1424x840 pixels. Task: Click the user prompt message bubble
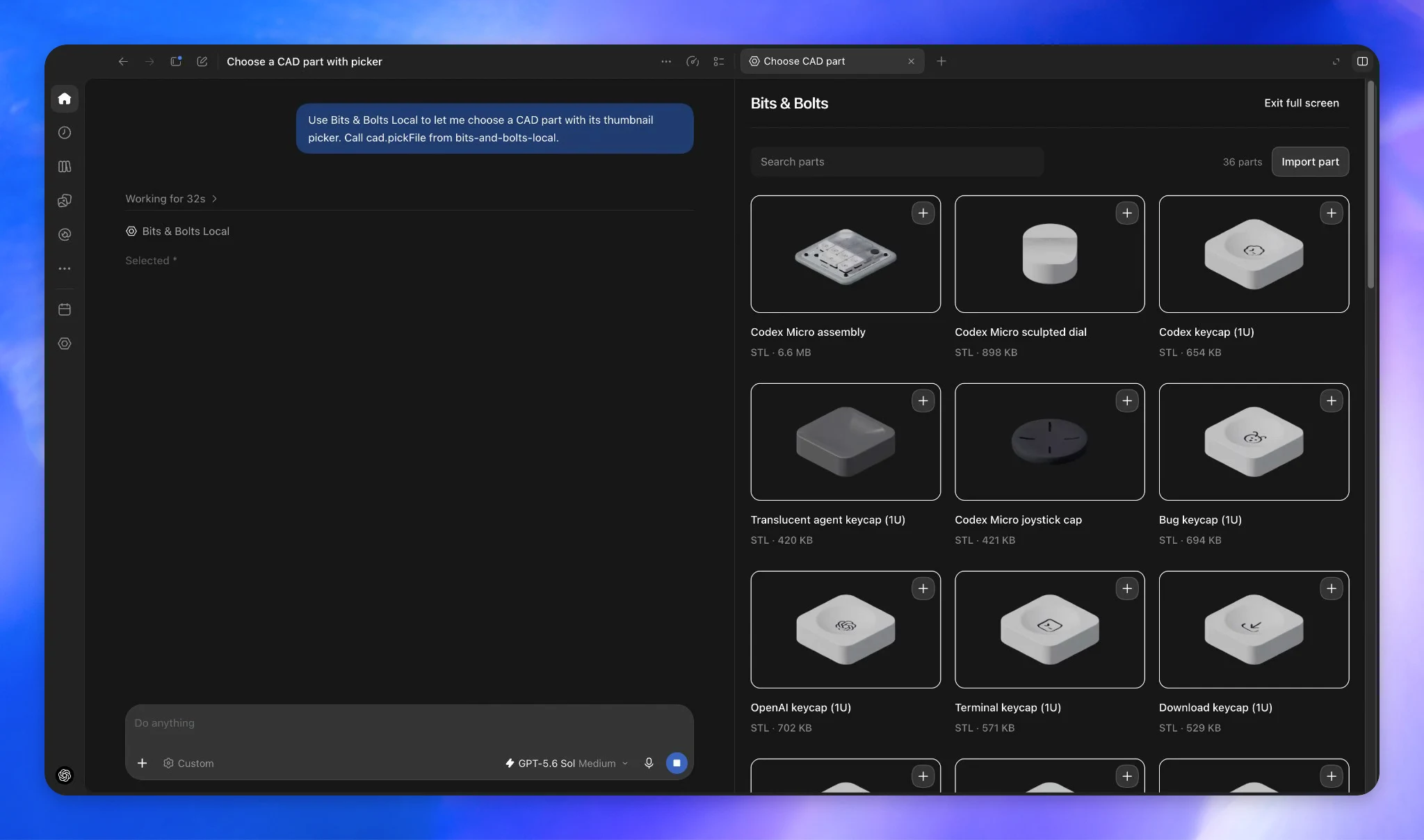pos(494,129)
